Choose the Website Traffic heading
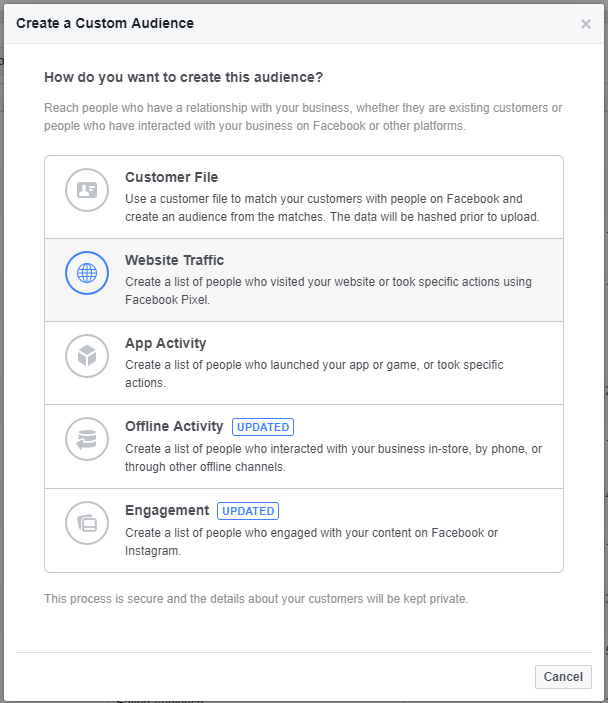This screenshot has height=703, width=608. (x=174, y=260)
